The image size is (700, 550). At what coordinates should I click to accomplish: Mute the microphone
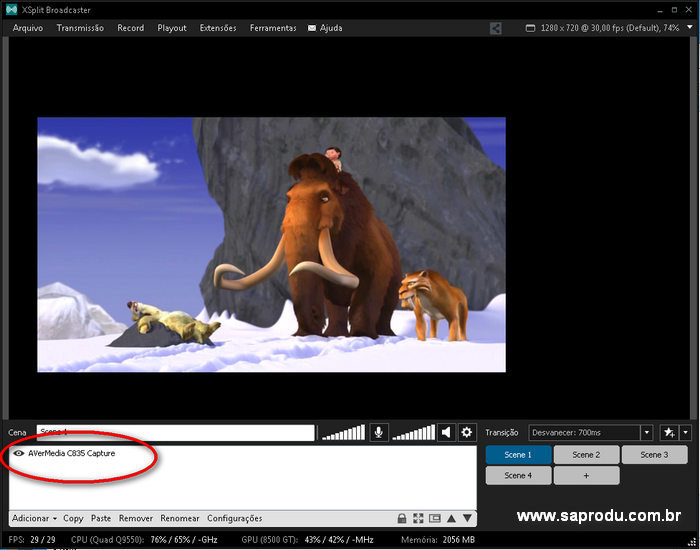point(379,433)
